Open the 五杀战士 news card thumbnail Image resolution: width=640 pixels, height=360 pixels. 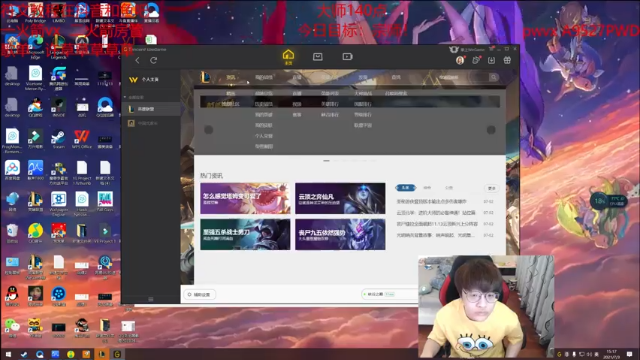[x=245, y=234]
